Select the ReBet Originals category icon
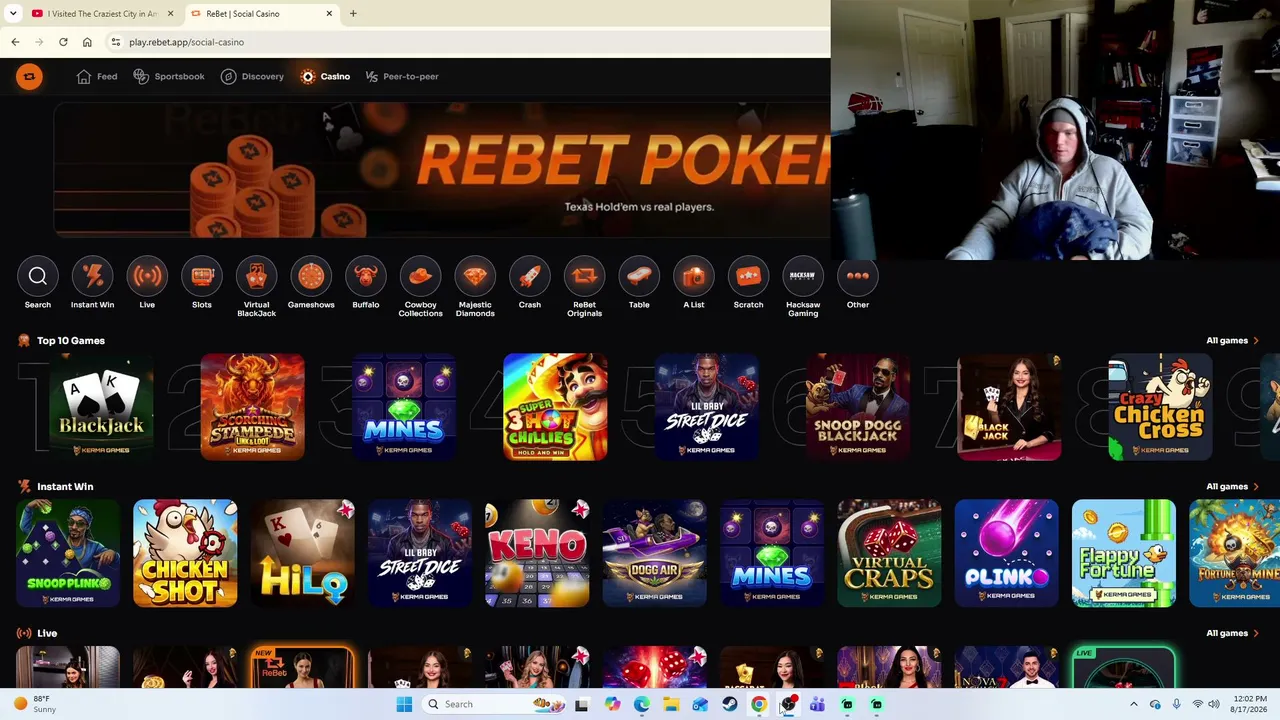This screenshot has width=1280, height=720. click(584, 276)
